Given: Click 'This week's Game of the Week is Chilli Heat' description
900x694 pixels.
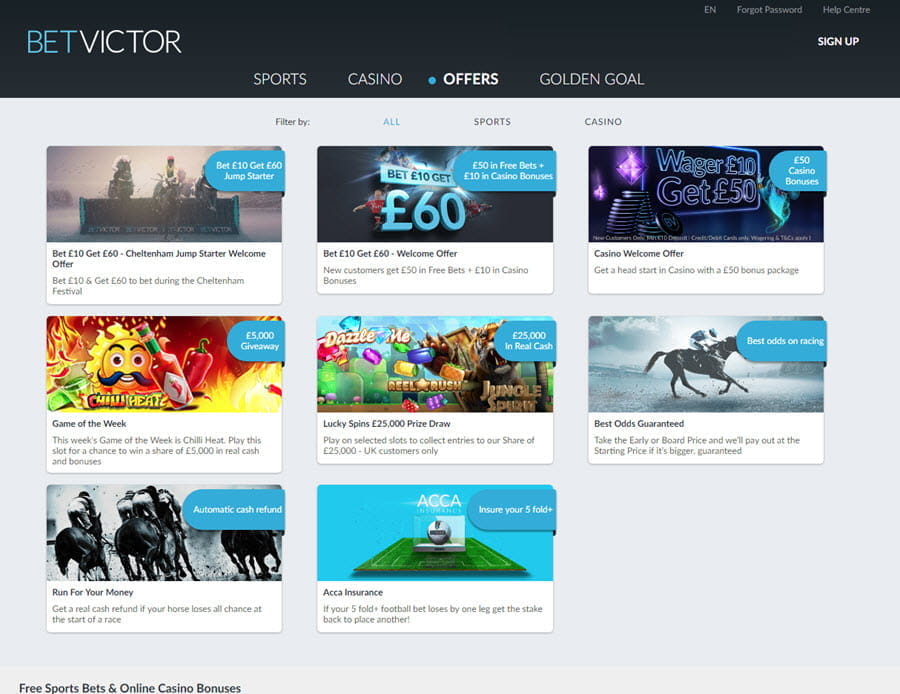Looking at the screenshot, I should 157,451.
